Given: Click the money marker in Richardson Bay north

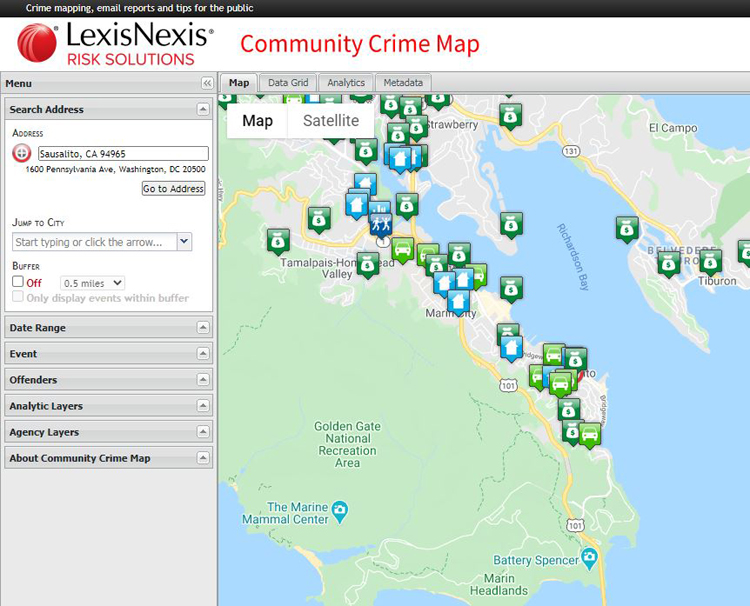Looking at the screenshot, I should tap(511, 224).
